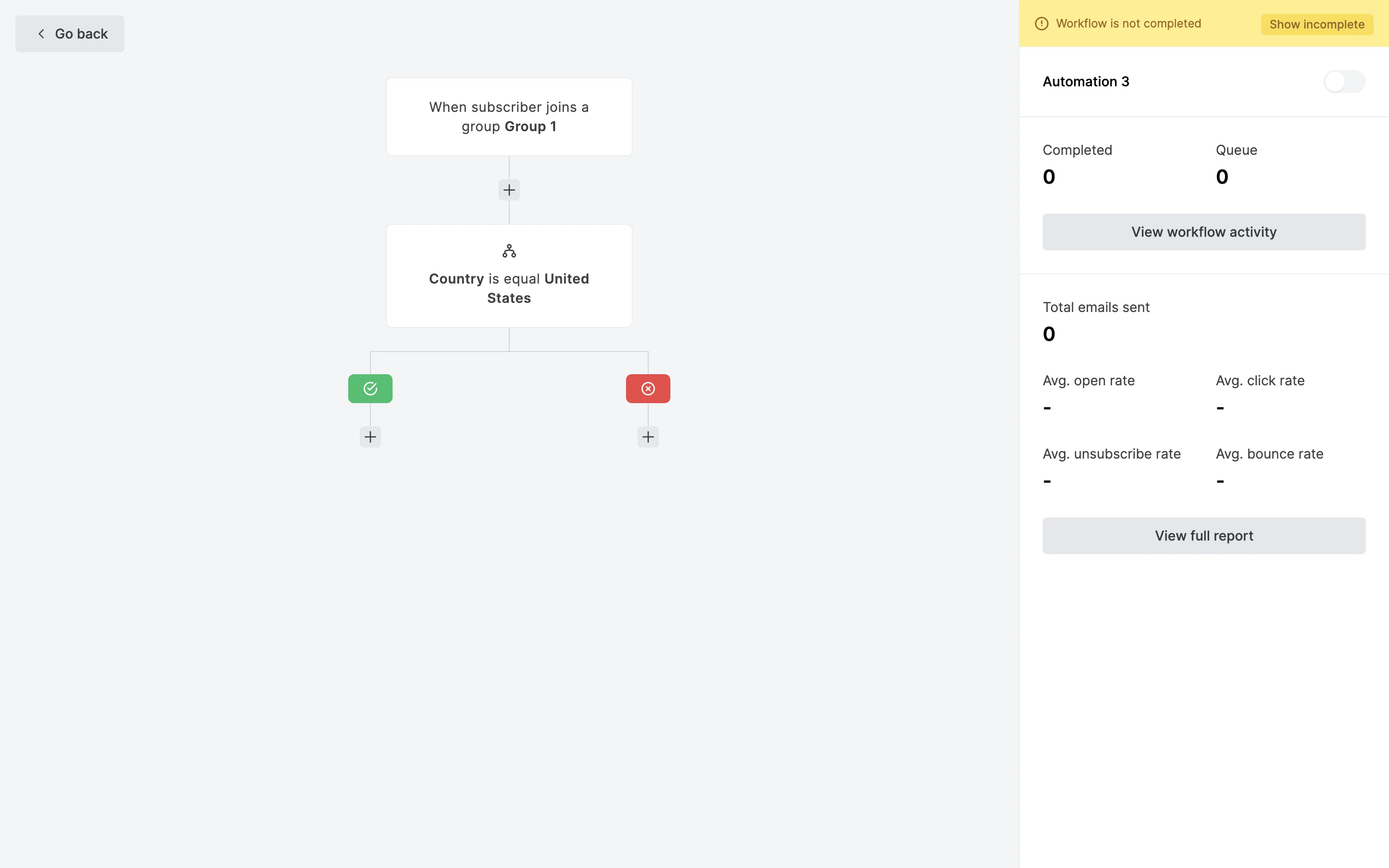
Task: Enable the Automation 3 toggle switch
Action: pyautogui.click(x=1344, y=81)
